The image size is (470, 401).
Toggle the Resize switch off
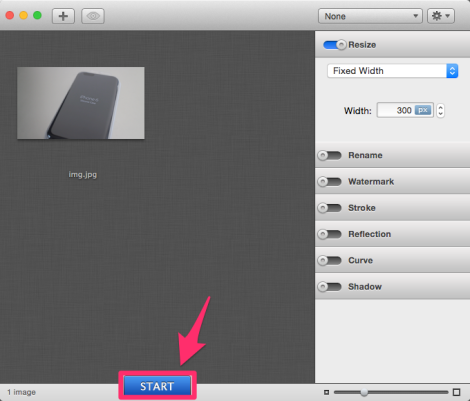tap(335, 45)
